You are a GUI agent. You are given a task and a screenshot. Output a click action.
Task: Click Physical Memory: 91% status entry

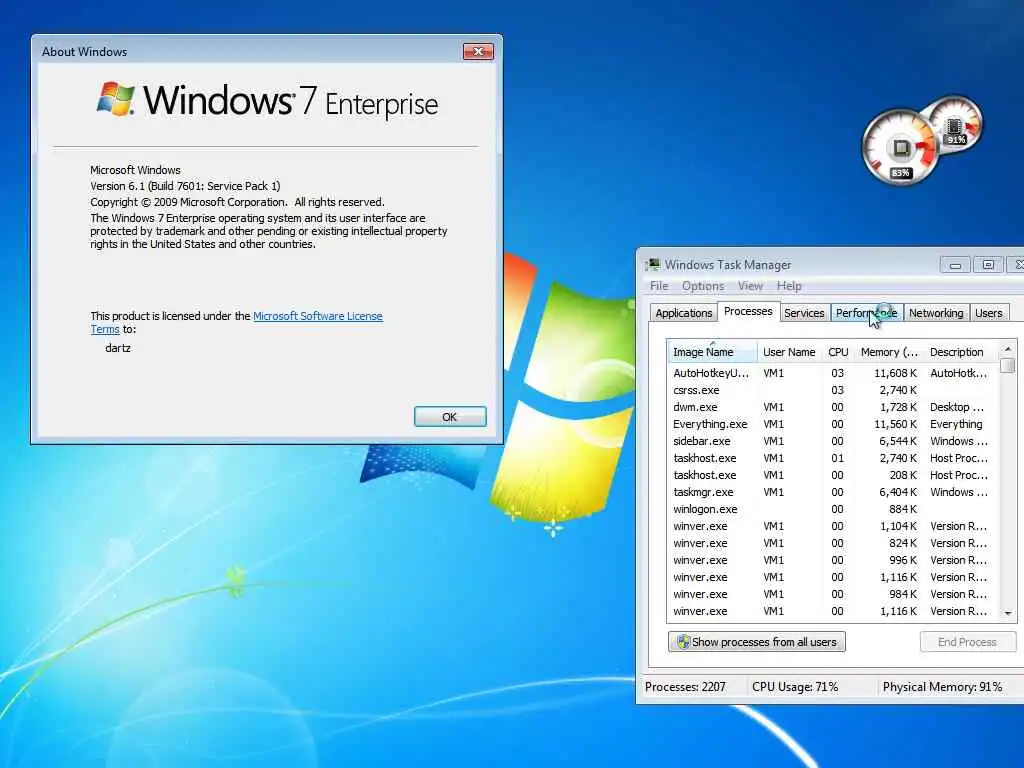[x=942, y=687]
